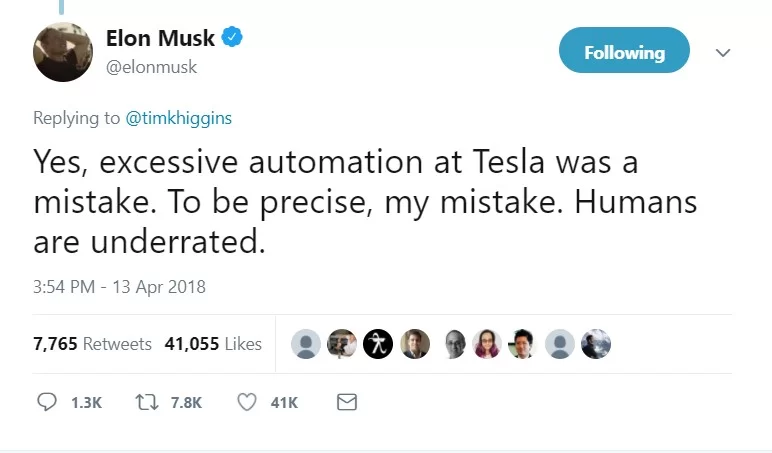
Task: Expand the tweet options chevron menu
Action: pos(724,52)
